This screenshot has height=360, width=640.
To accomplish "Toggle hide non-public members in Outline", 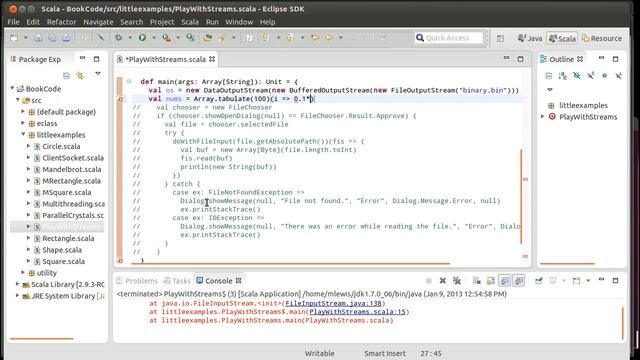I will (604, 76).
